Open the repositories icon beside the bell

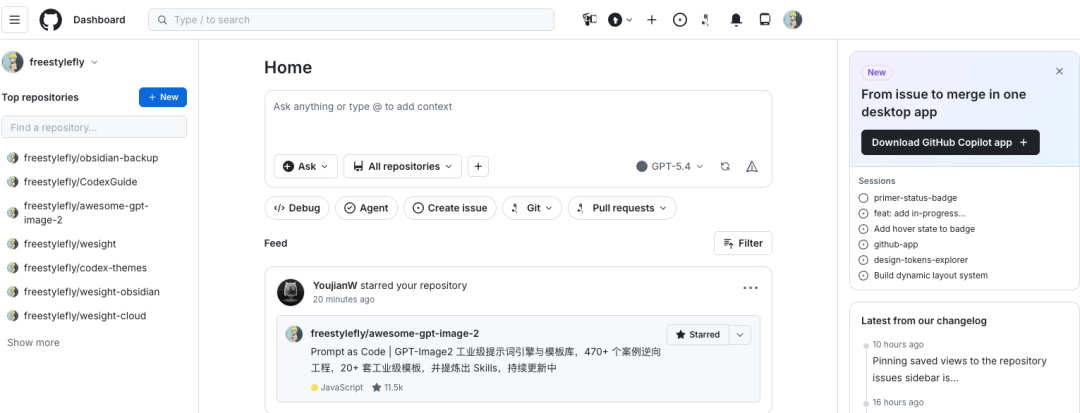point(765,20)
